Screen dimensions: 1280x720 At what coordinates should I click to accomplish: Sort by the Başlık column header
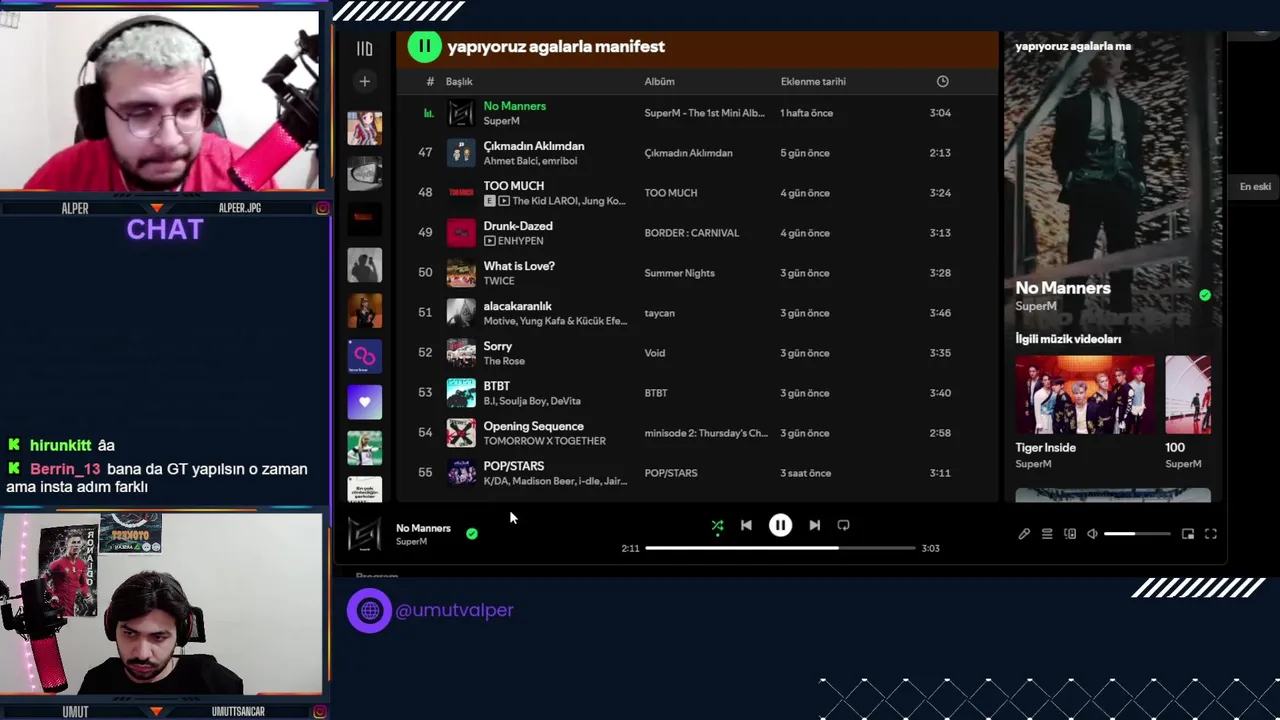(x=459, y=81)
